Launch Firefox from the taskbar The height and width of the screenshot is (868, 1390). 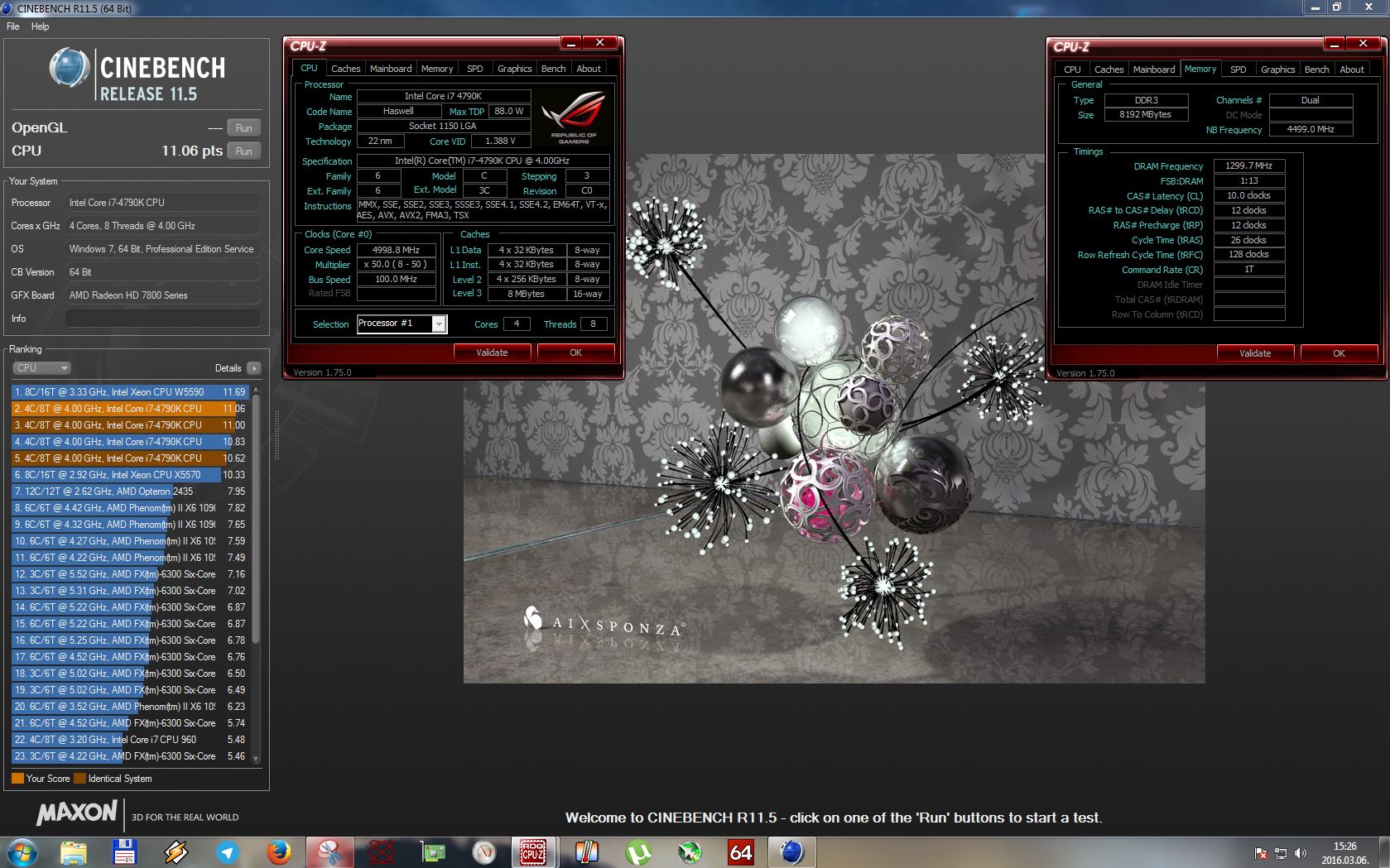[278, 851]
